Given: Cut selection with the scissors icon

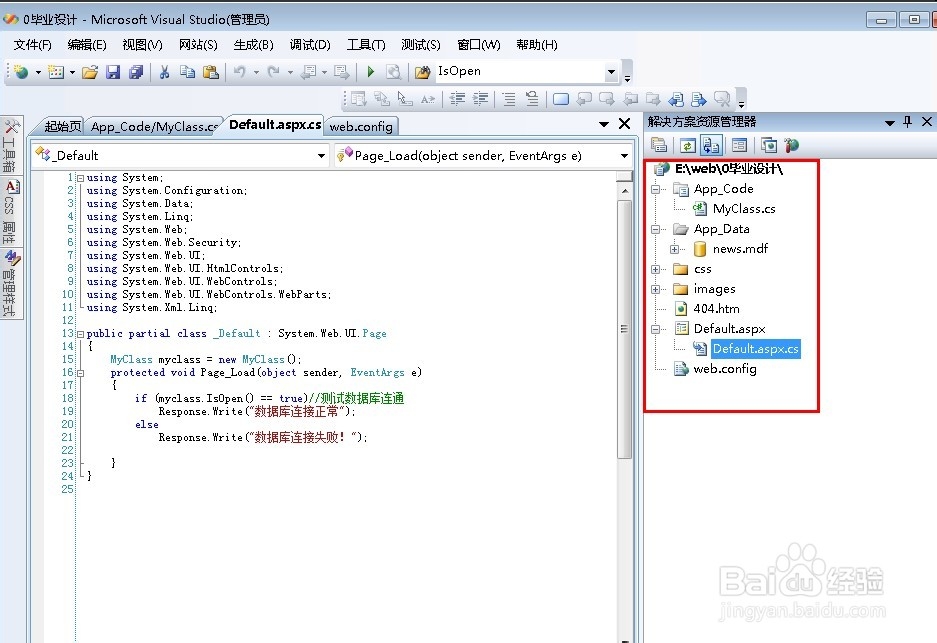Looking at the screenshot, I should pos(164,72).
